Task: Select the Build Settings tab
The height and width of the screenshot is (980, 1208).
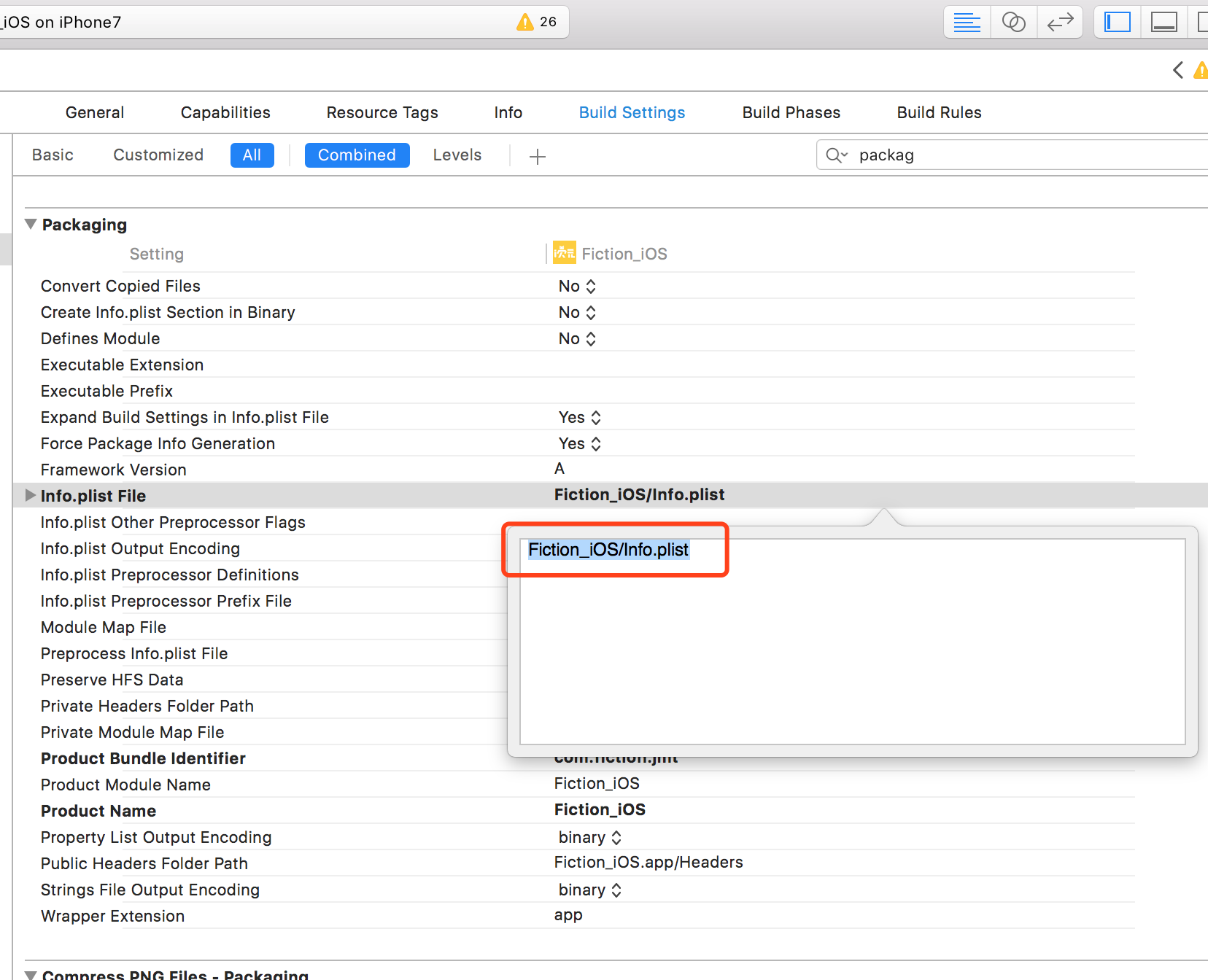Action: [632, 112]
